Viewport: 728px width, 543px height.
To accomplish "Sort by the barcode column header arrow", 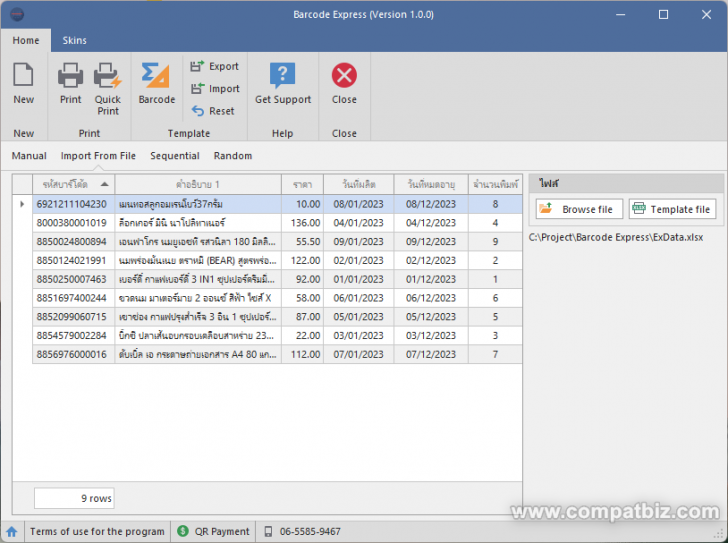I will pyautogui.click(x=104, y=184).
